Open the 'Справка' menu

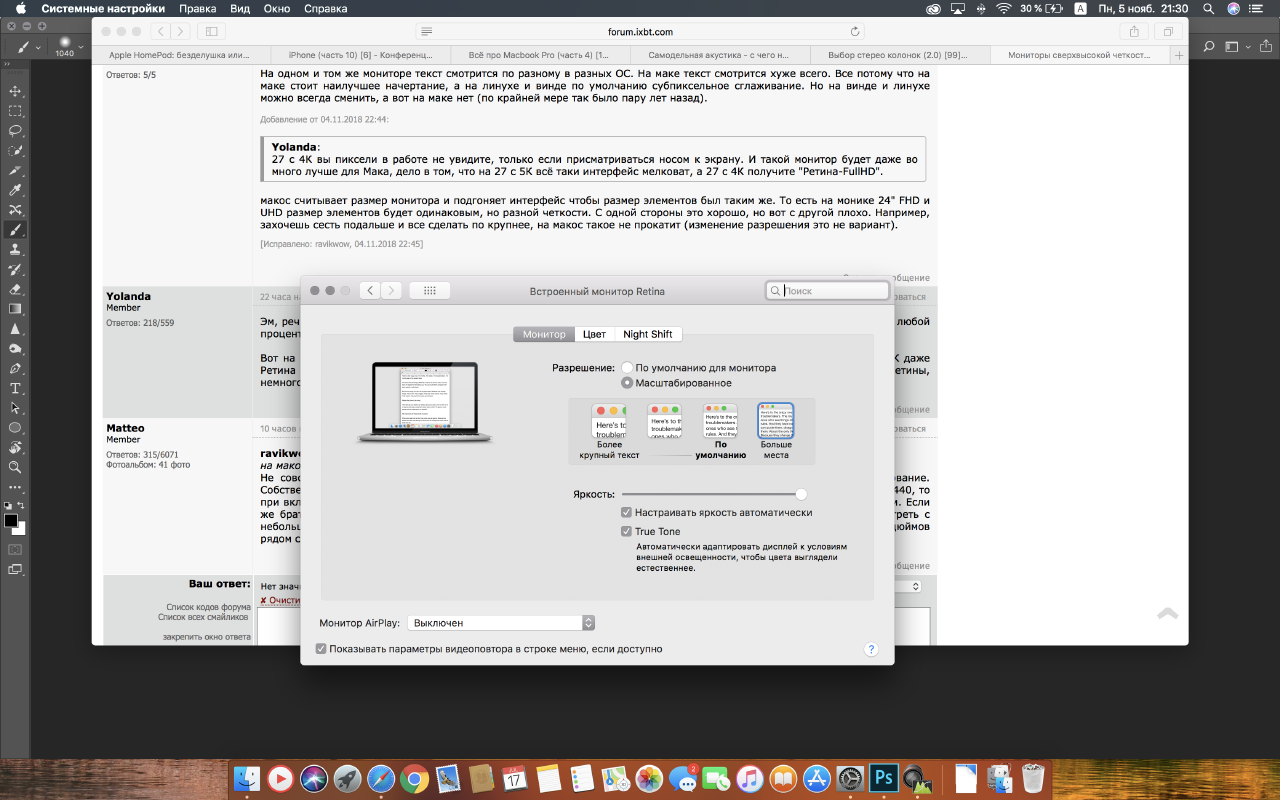coord(326,8)
